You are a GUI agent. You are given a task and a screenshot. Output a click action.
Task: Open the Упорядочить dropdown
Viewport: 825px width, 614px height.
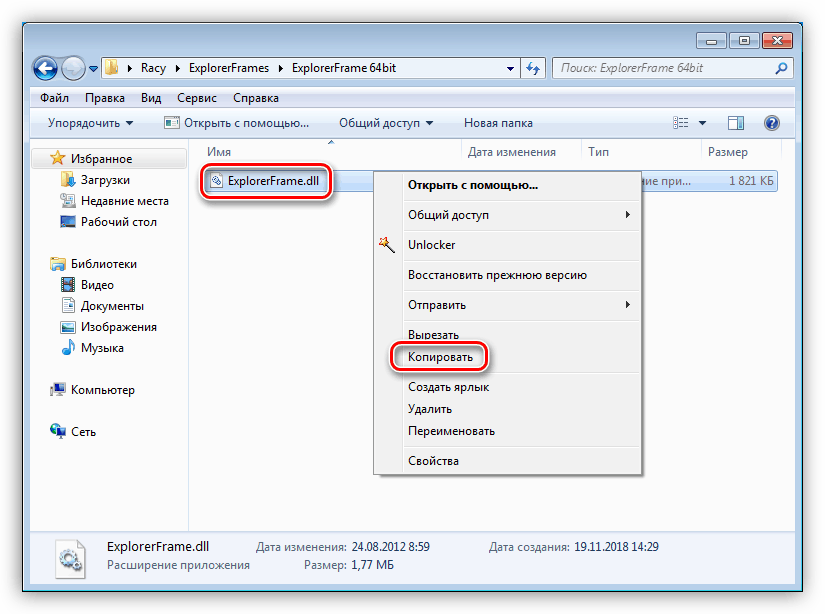tap(90, 123)
